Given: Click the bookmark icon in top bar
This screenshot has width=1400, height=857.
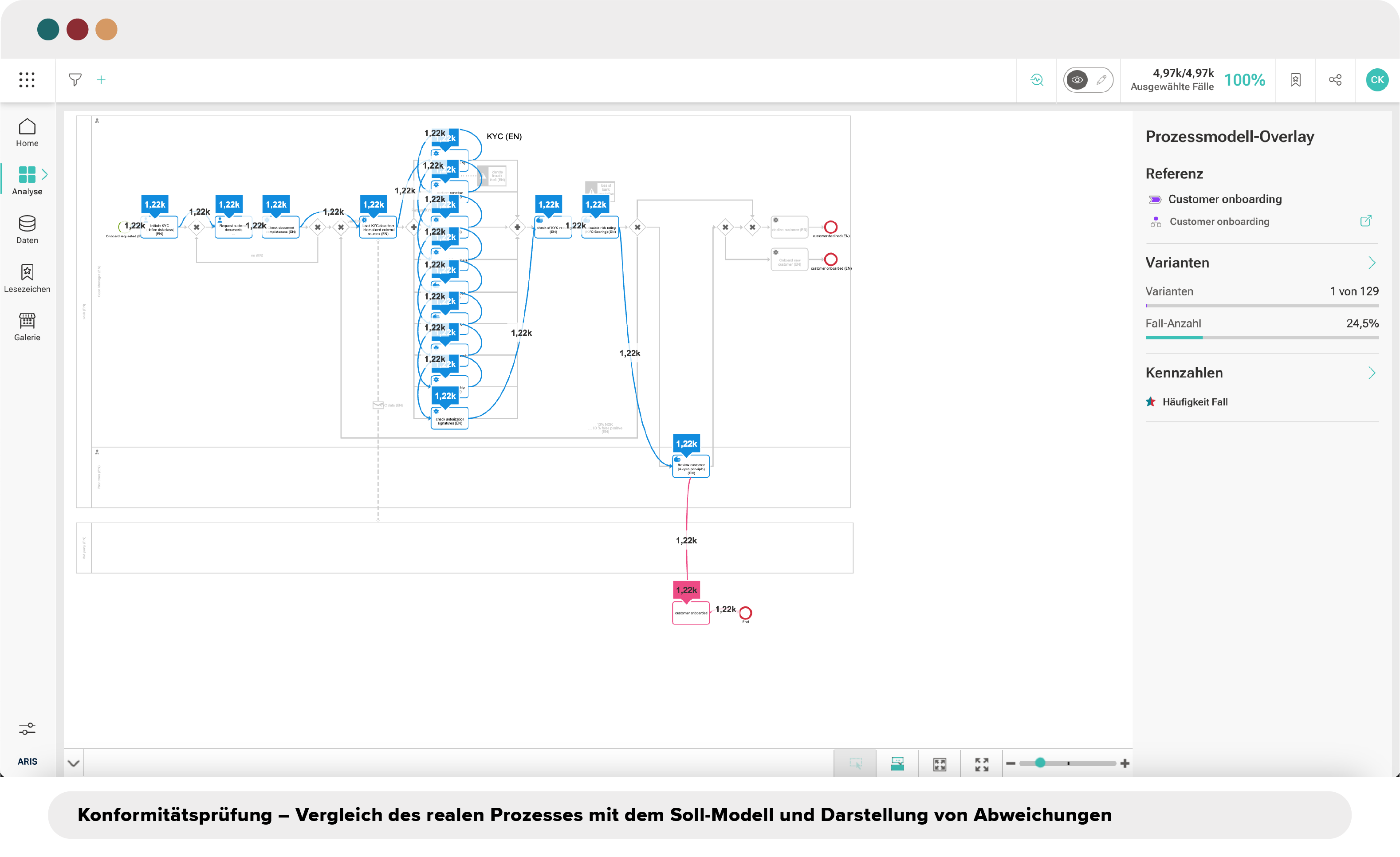Looking at the screenshot, I should [1295, 80].
